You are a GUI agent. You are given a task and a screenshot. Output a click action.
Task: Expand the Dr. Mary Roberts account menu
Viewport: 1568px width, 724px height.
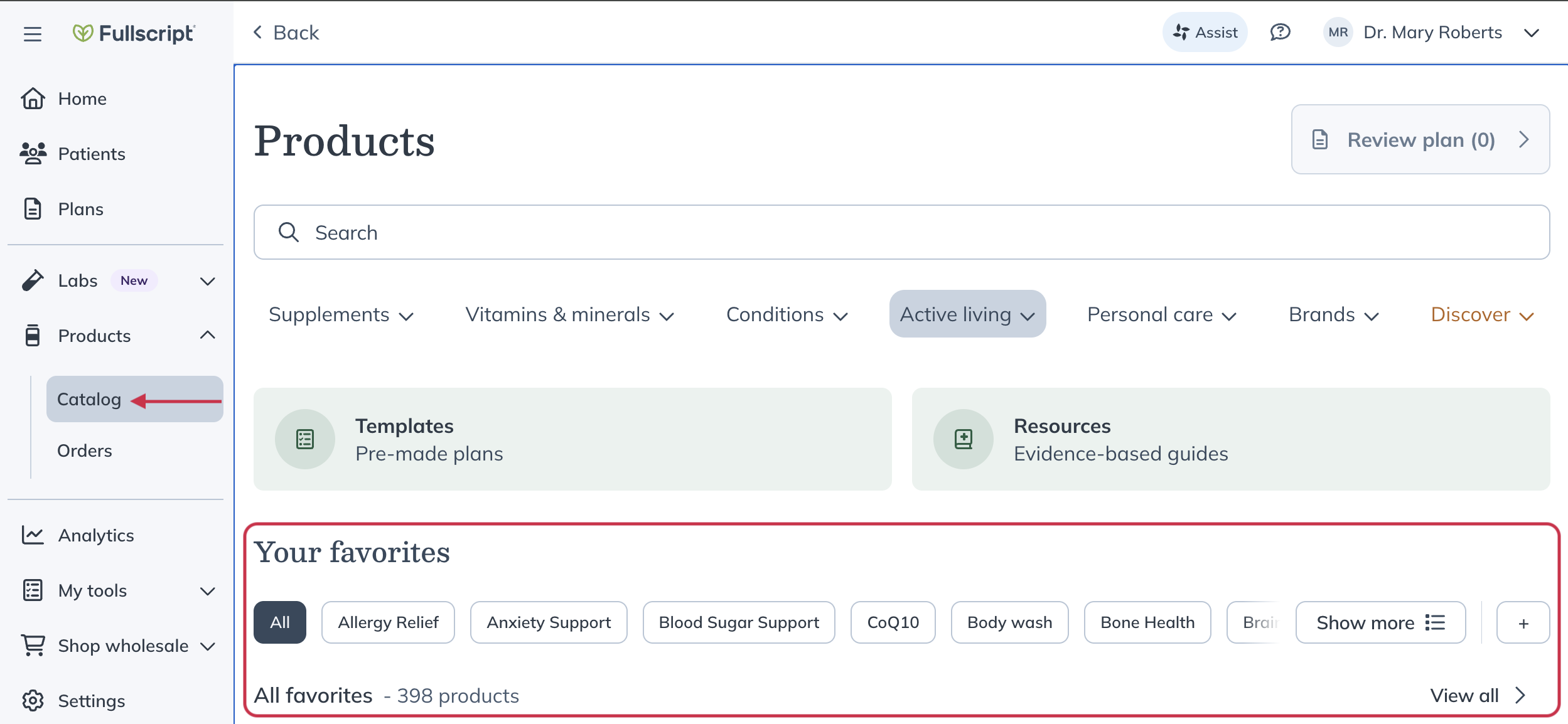(1531, 33)
